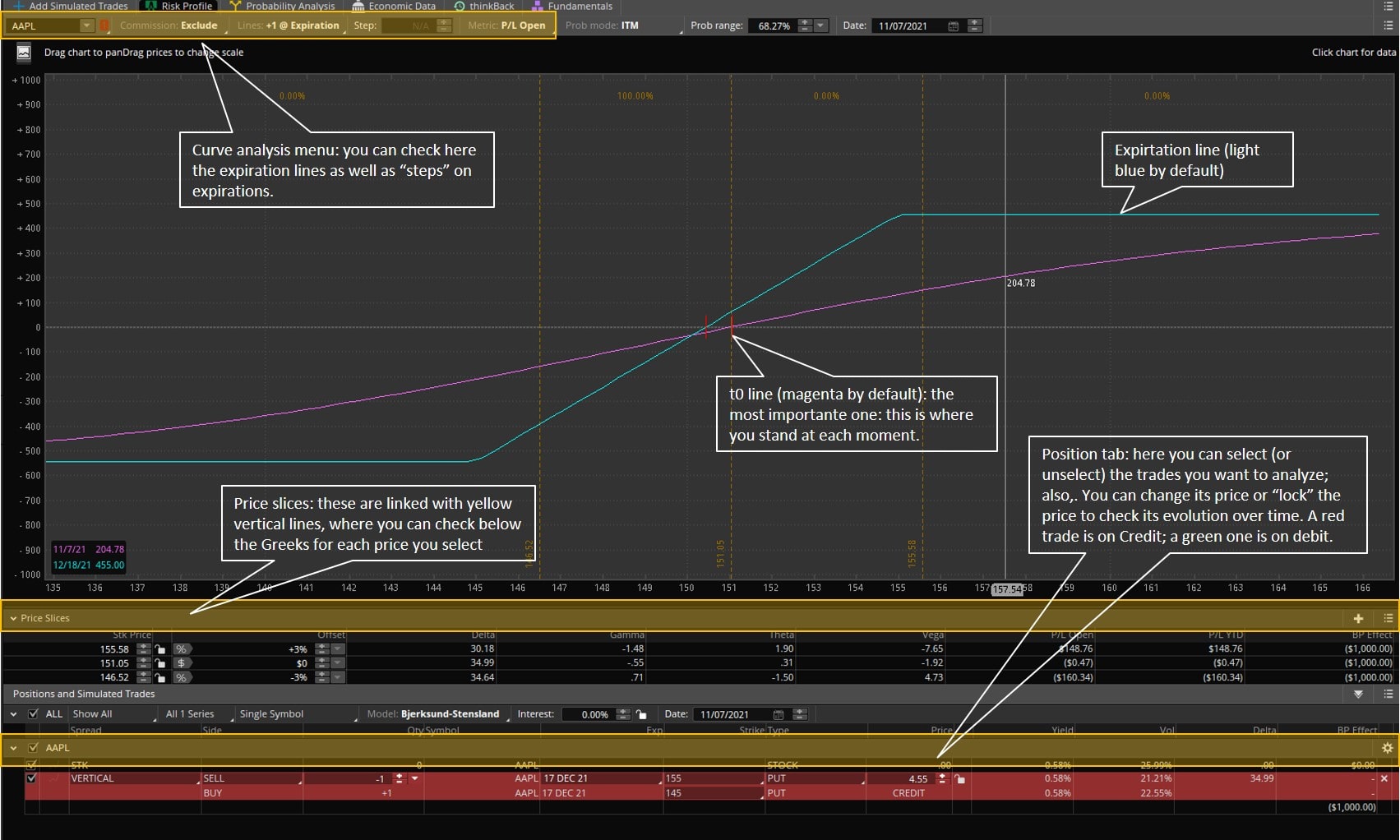This screenshot has height=840, width=1400.
Task: Open the gear settings icon on the AAPL position row
Action: [x=1387, y=747]
